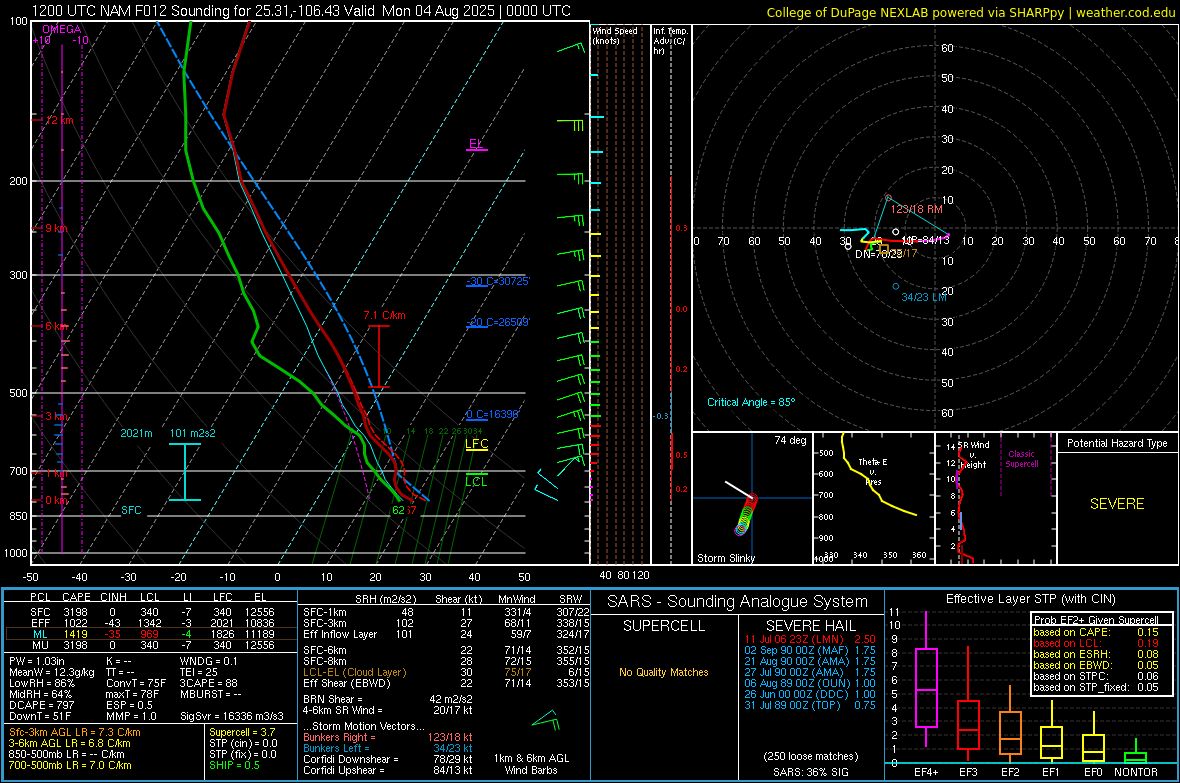Click the Wind Speed (knots) panel header
This screenshot has width=1180, height=783.
(615, 35)
